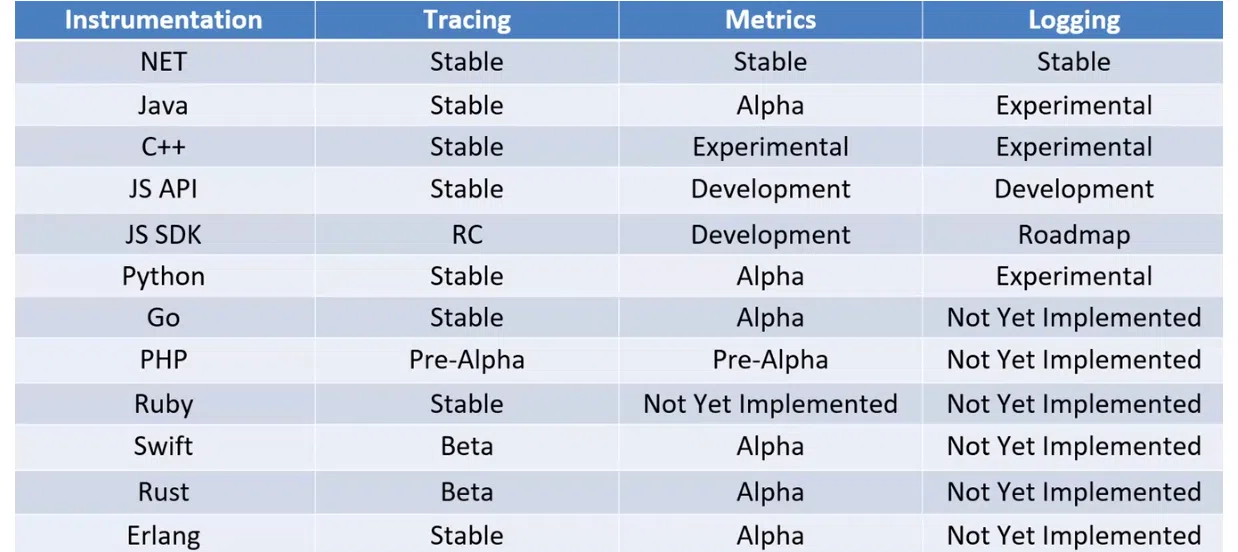1238x552 pixels.
Task: Select the Metrics column header
Action: [770, 20]
